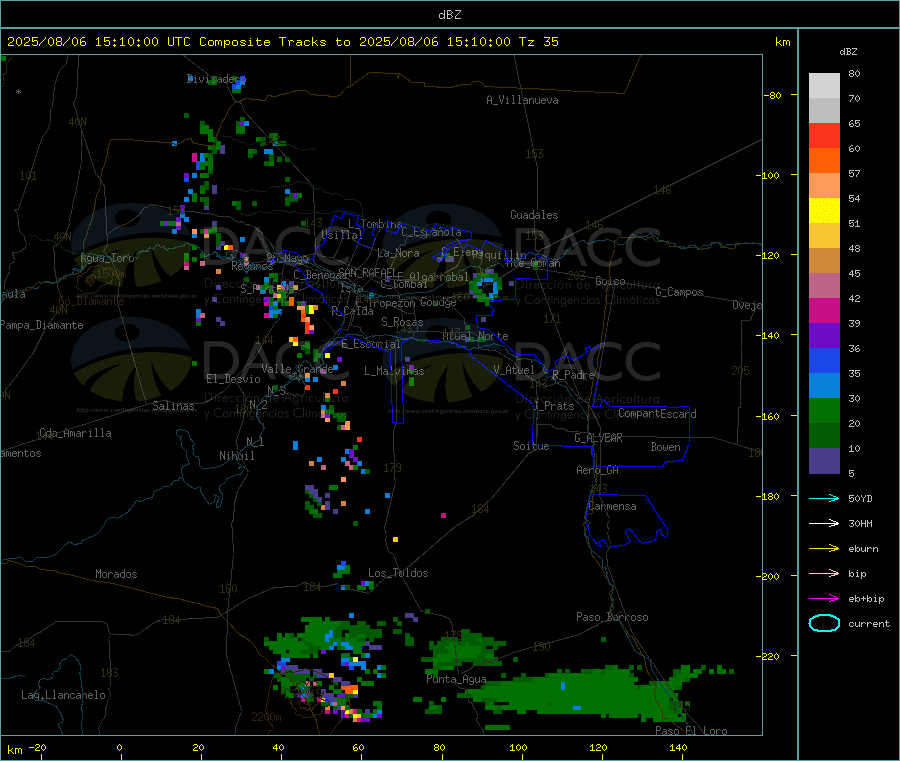Viewport: 900px width, 761px height.
Task: Select the light blue swatch between 35 and 30 dBZ
Action: coord(824,386)
